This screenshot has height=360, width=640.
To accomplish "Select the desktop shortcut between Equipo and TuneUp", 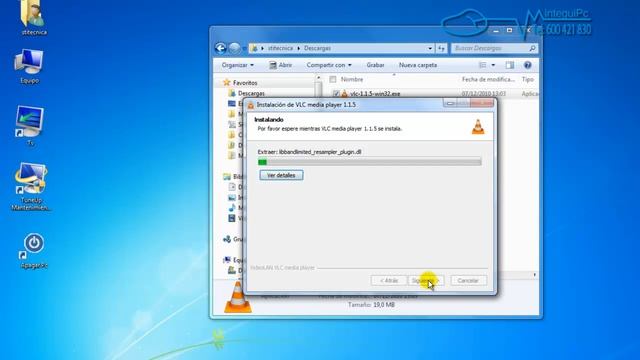I will point(29,126).
